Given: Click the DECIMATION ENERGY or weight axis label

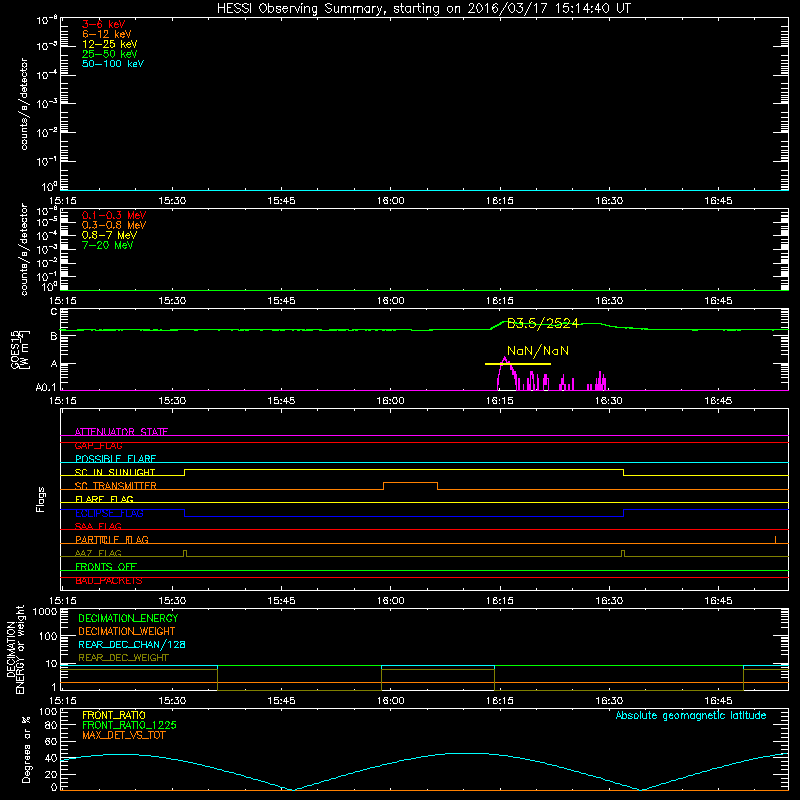Looking at the screenshot, I should tap(16, 650).
